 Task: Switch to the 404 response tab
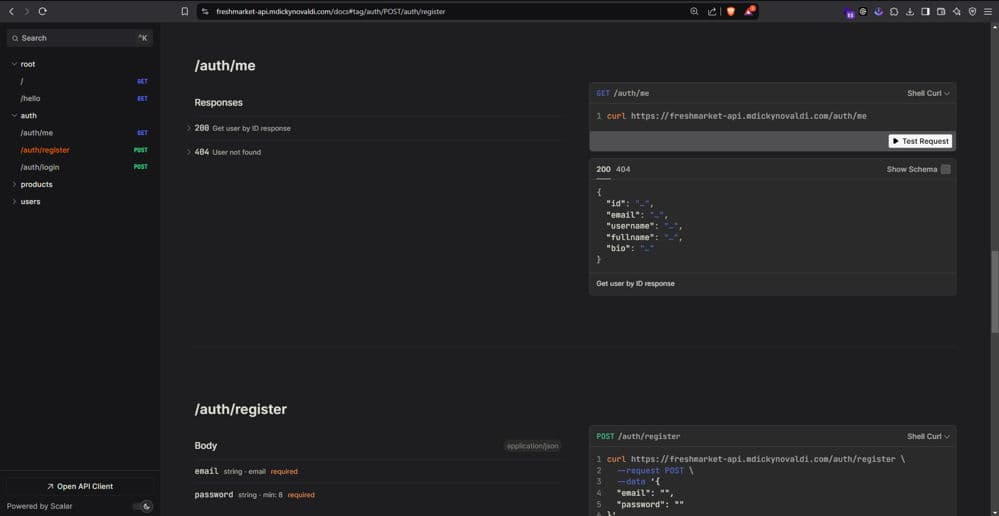tap(623, 169)
